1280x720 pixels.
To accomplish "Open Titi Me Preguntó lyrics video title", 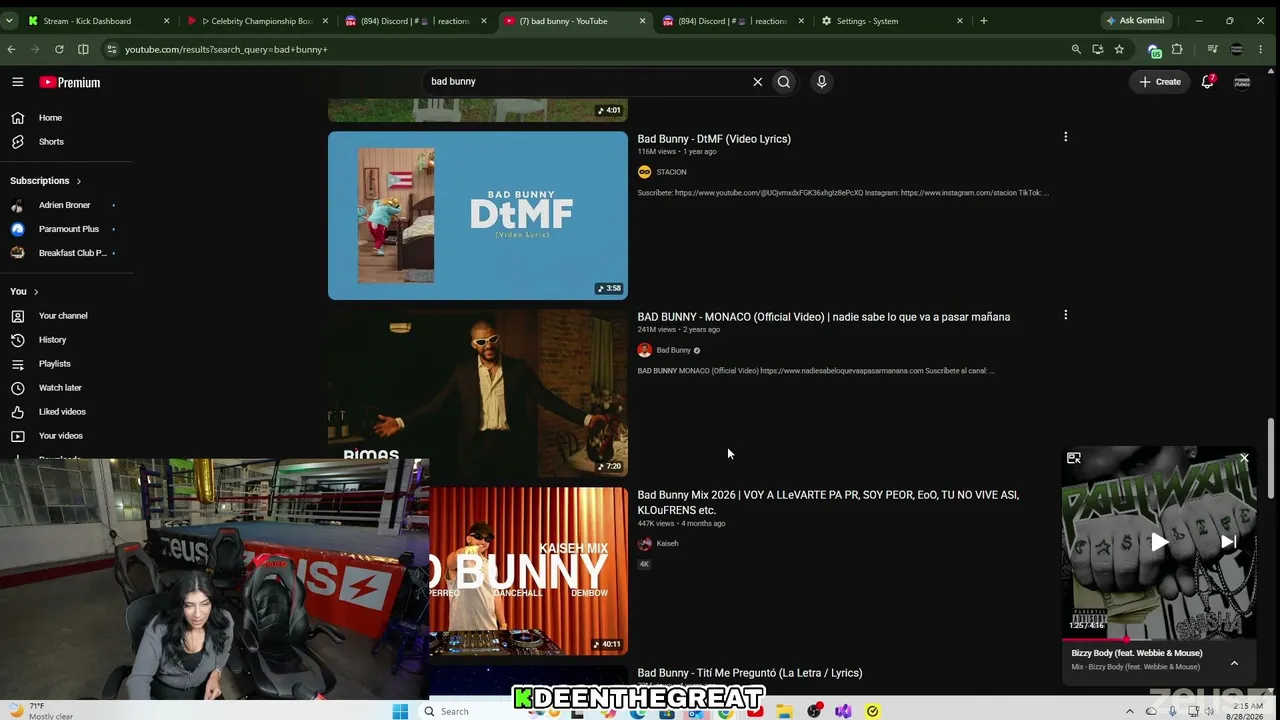I will point(749,673).
